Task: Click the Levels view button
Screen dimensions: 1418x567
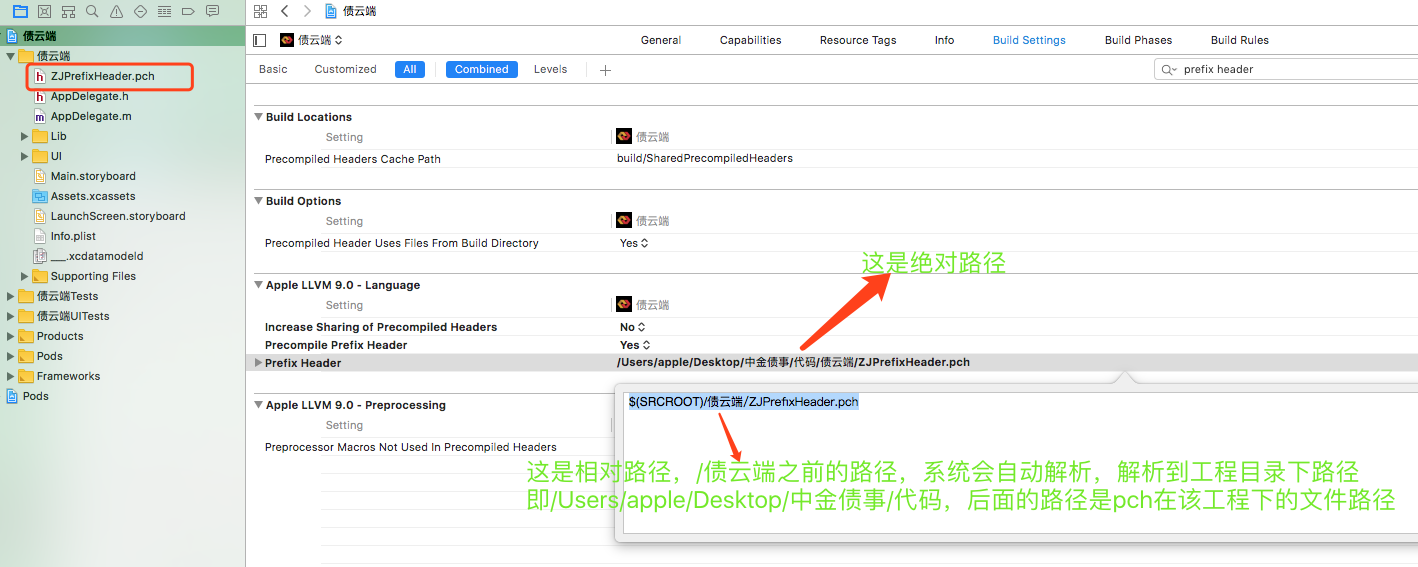Action: click(550, 69)
